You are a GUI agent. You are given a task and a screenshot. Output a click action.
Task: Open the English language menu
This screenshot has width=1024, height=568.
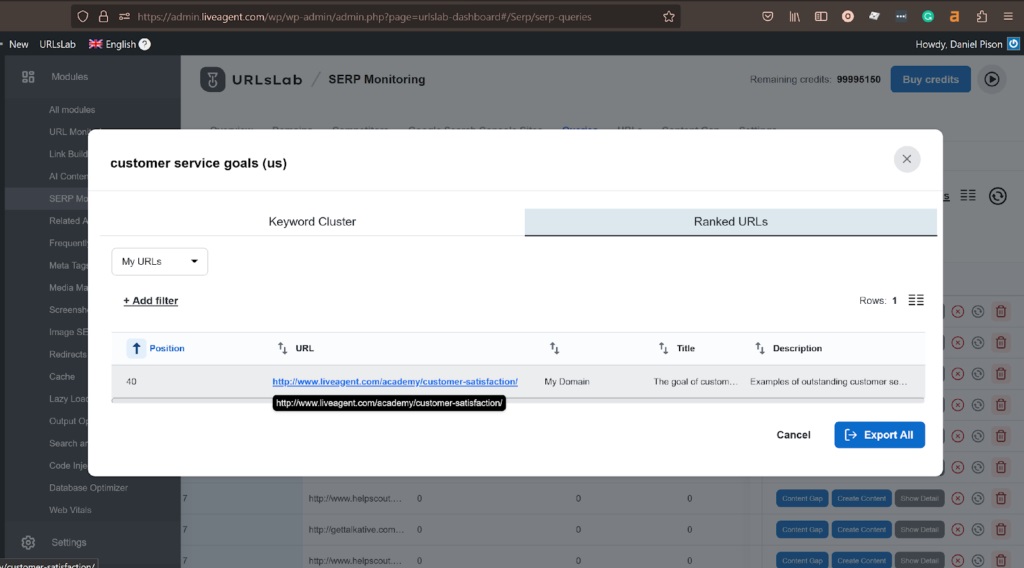tap(113, 44)
